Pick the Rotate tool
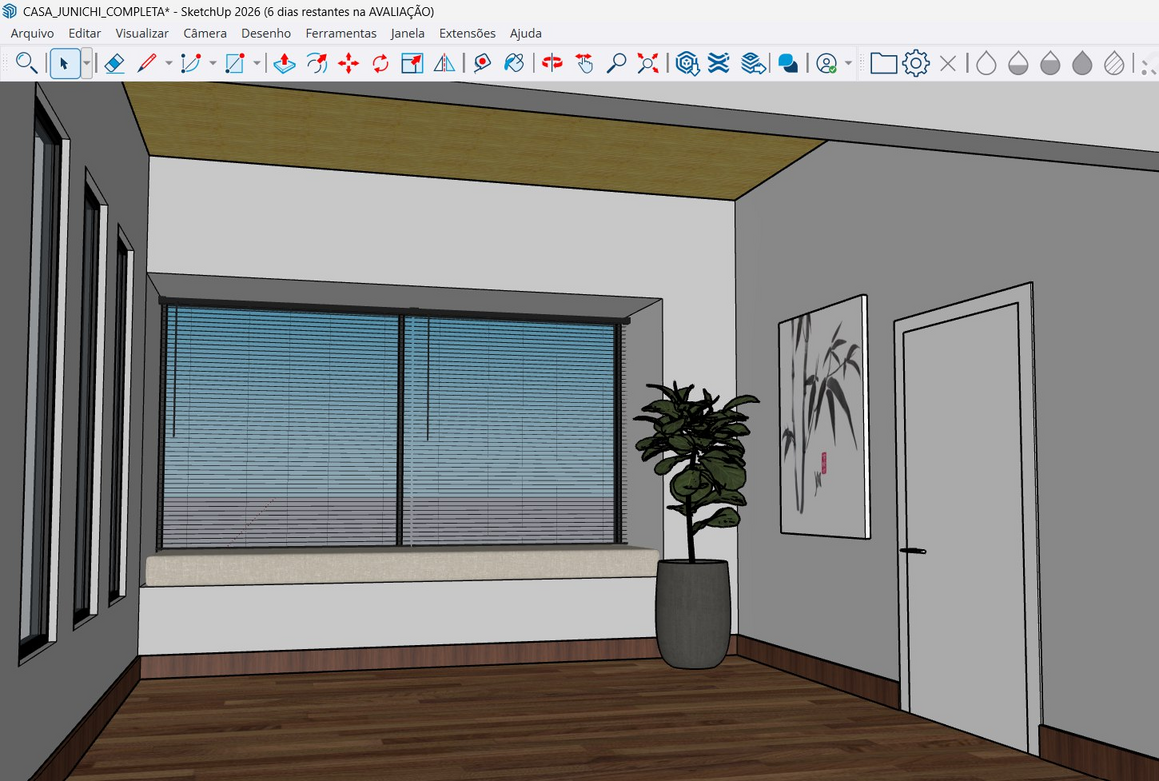Screen dimensions: 1159x781 380,64
